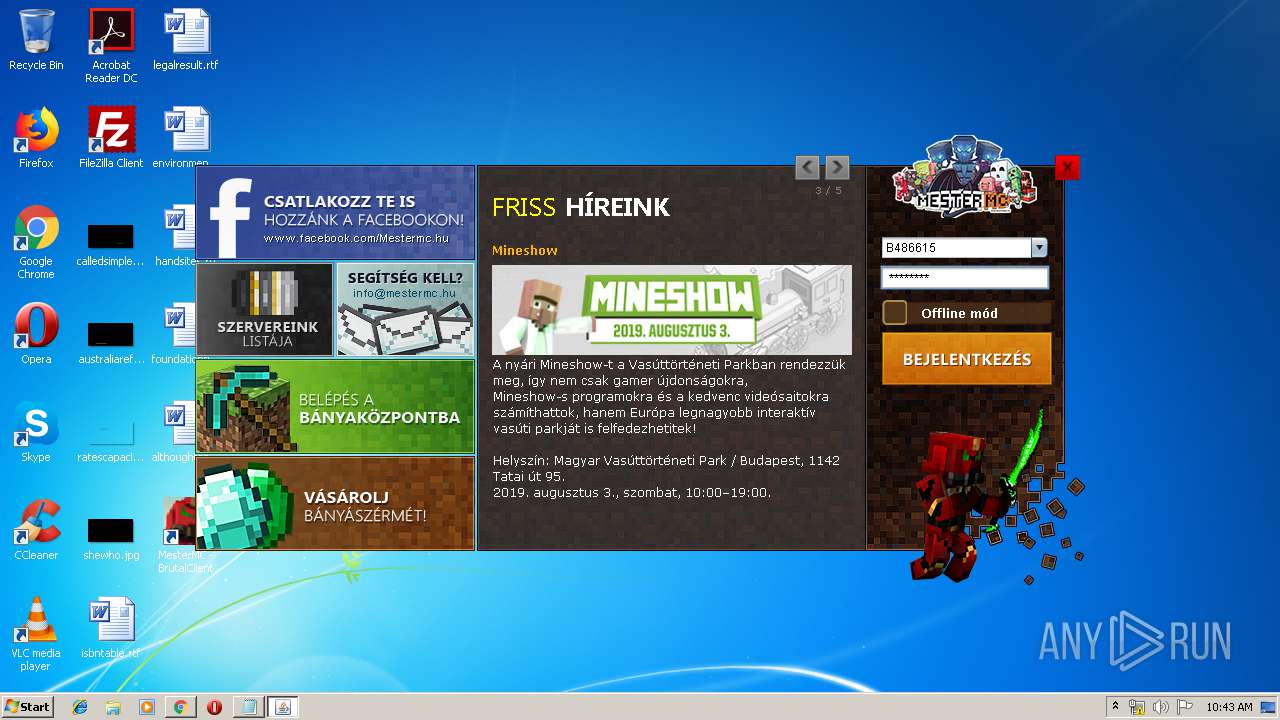This screenshot has width=1280, height=720.
Task: Open FileZilla Client shortcut
Action: pos(111,138)
